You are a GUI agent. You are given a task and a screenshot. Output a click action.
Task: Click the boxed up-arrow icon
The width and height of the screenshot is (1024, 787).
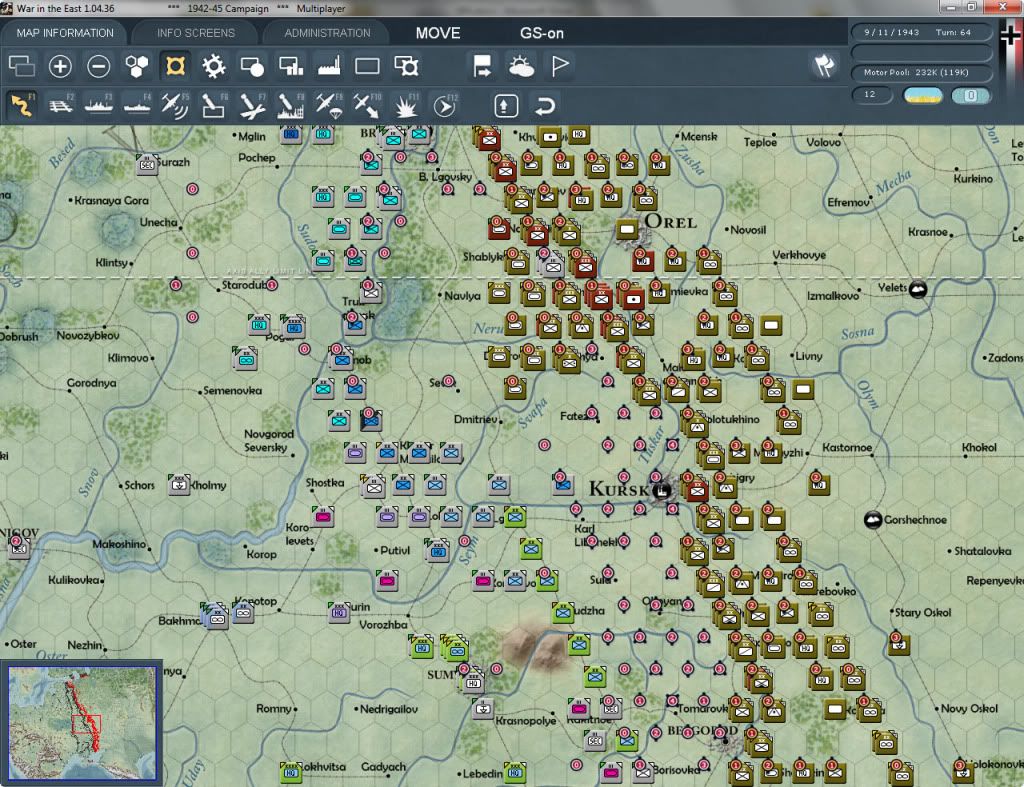click(x=506, y=106)
